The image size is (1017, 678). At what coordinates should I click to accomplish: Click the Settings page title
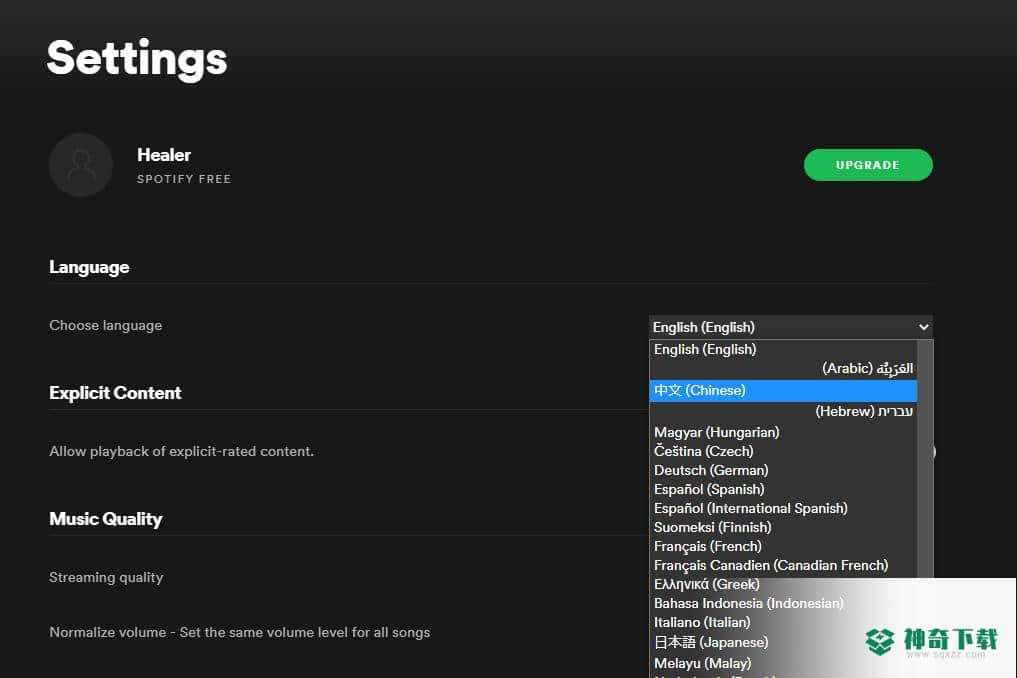tap(137, 59)
